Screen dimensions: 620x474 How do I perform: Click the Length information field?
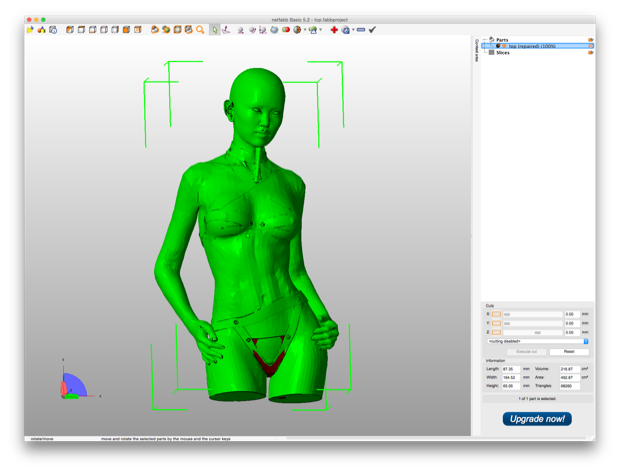tap(511, 369)
